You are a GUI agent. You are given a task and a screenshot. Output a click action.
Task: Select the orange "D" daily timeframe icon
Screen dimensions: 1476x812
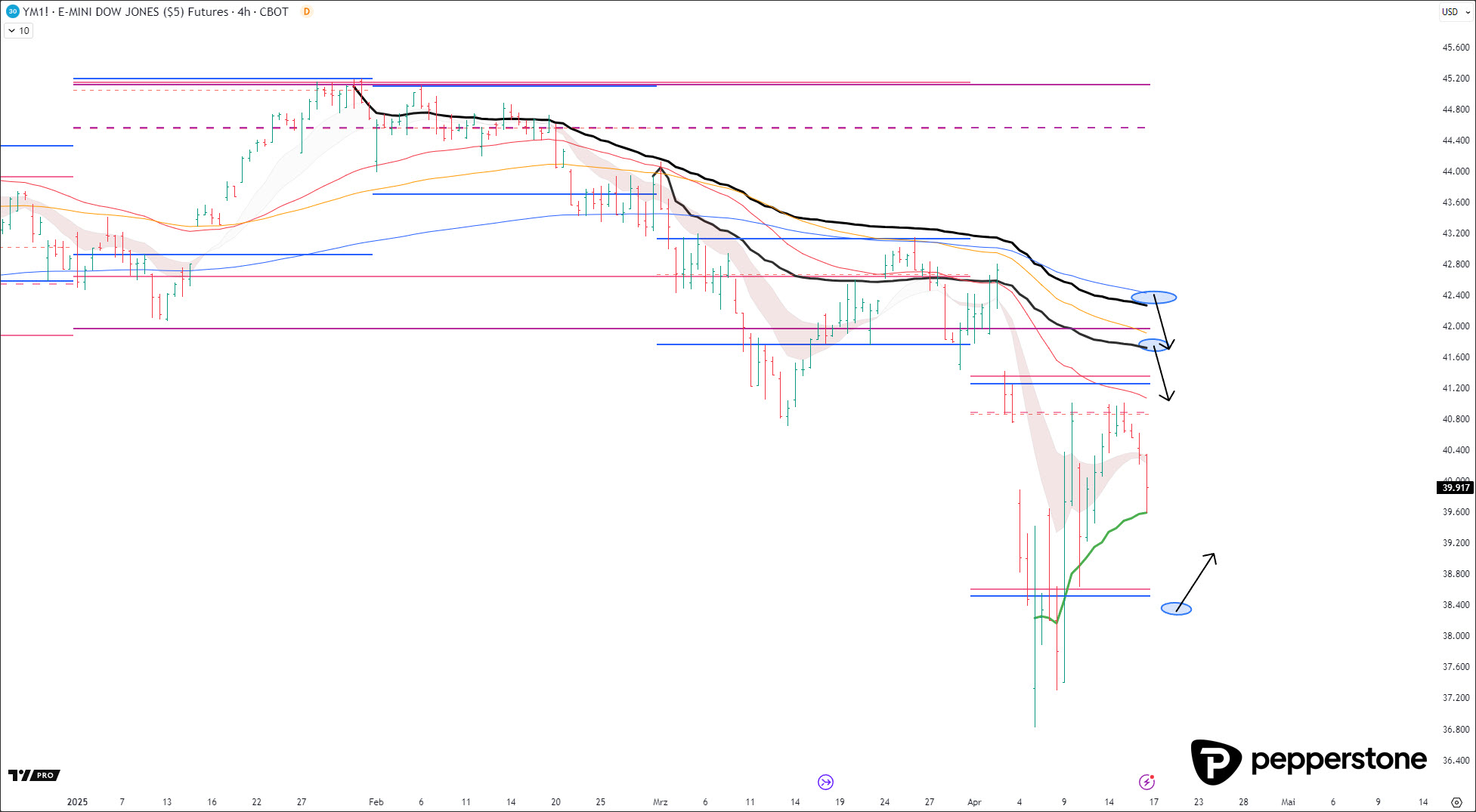(x=305, y=12)
